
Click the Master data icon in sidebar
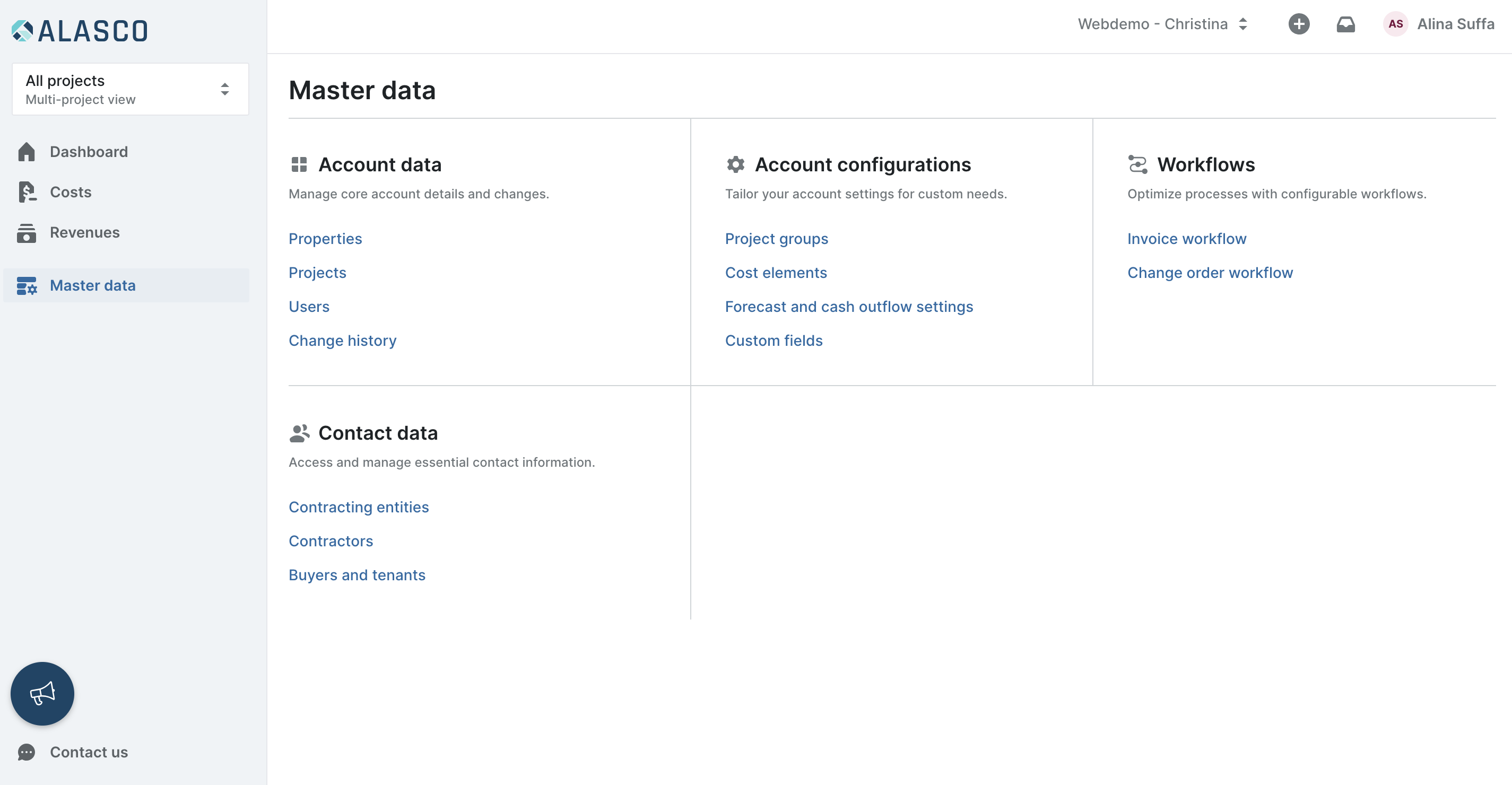(x=27, y=286)
